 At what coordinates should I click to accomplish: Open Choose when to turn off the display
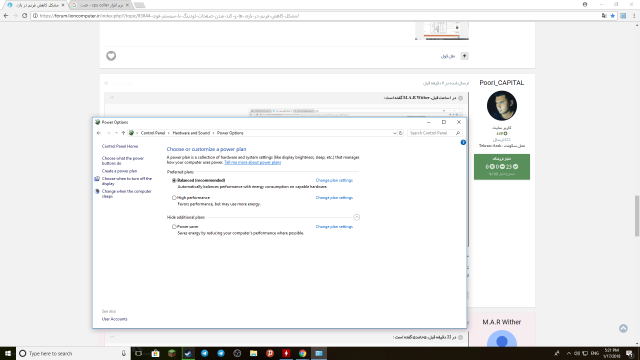127,181
